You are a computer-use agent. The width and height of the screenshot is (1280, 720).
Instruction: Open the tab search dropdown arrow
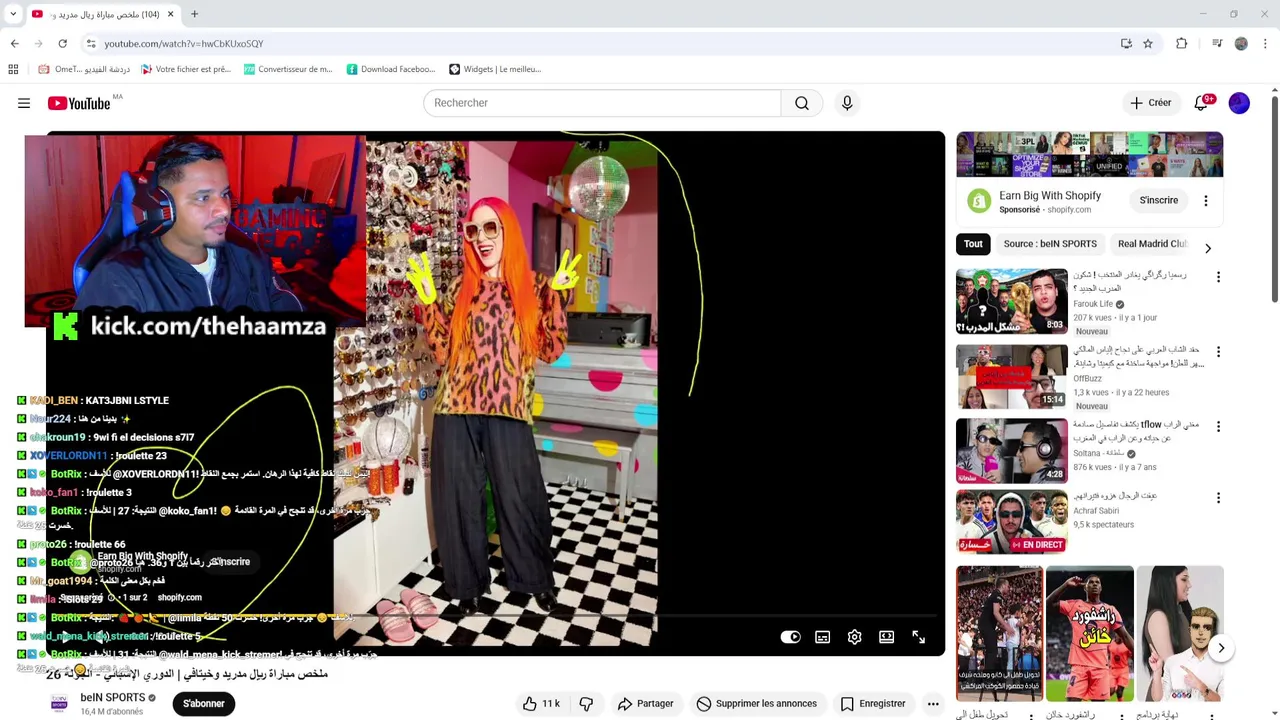coord(13,14)
